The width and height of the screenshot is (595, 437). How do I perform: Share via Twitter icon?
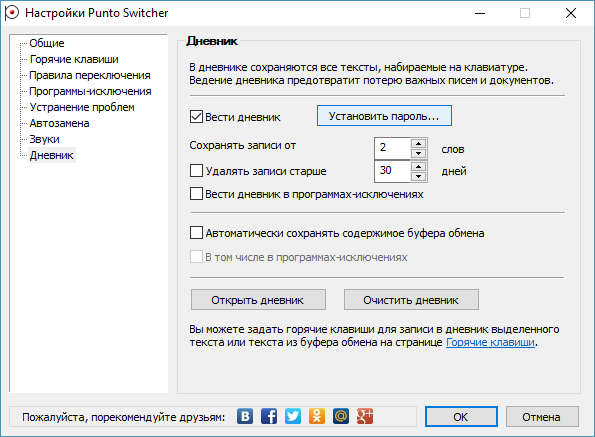(293, 416)
